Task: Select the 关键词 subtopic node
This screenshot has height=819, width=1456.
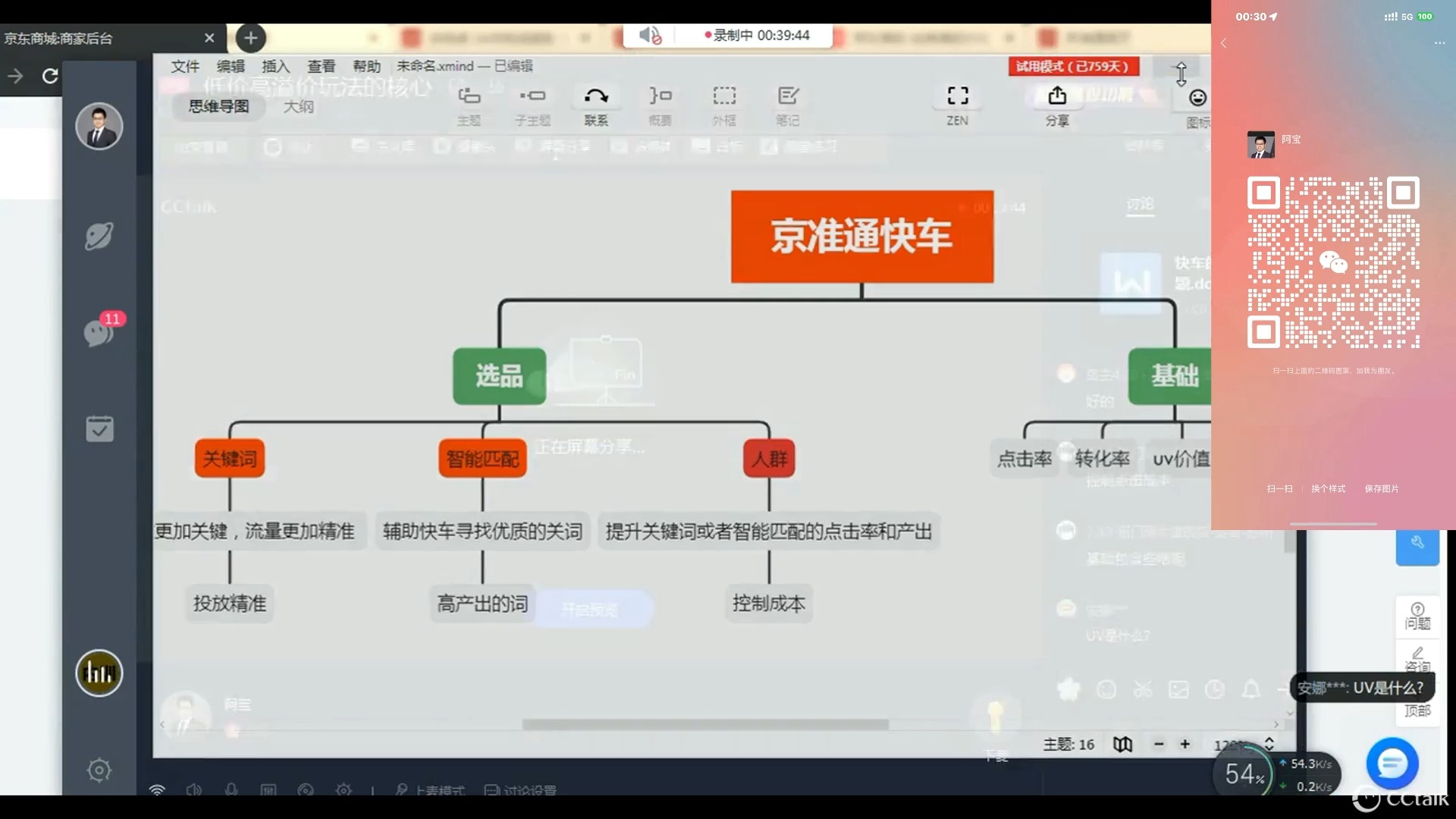Action: 230,458
